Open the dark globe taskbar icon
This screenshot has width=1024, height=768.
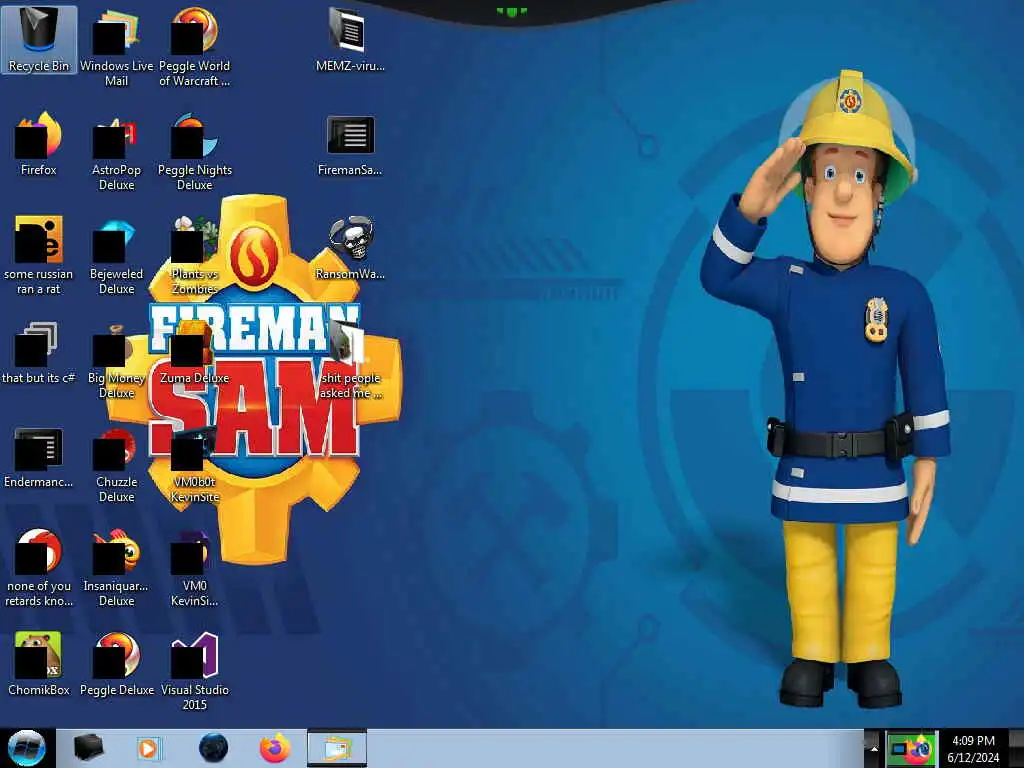213,748
